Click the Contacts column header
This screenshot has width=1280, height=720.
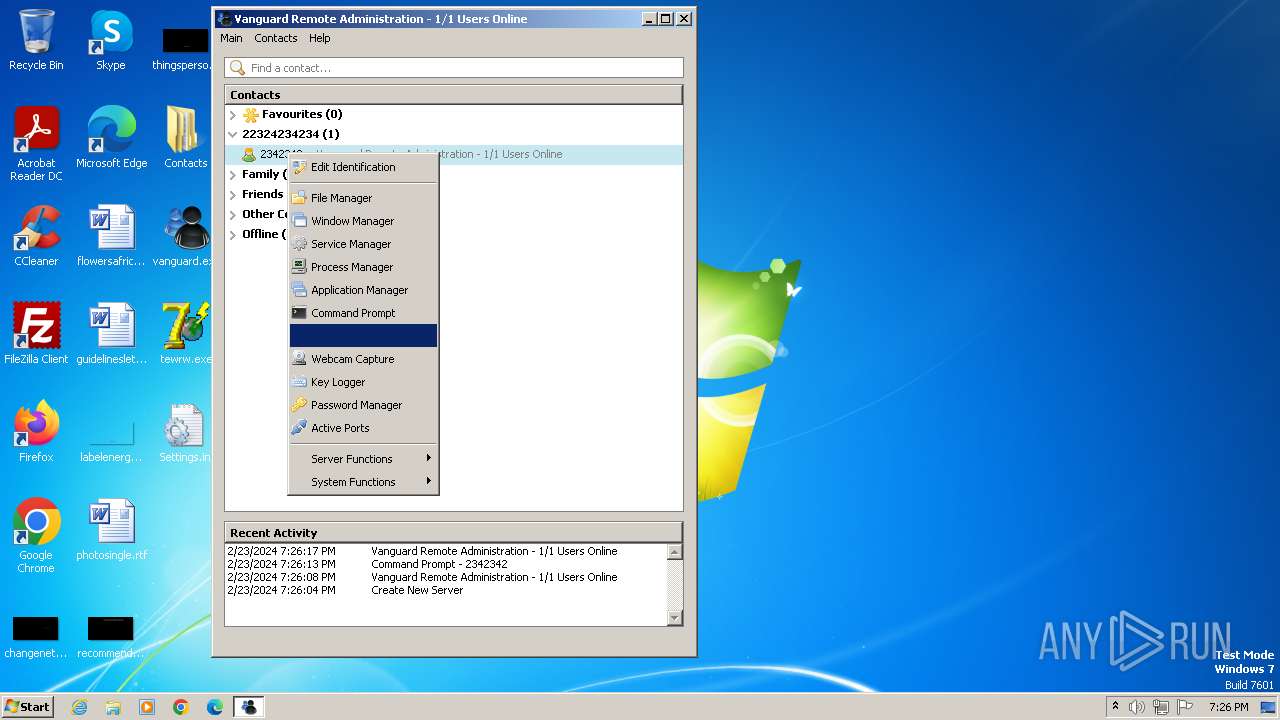point(453,95)
